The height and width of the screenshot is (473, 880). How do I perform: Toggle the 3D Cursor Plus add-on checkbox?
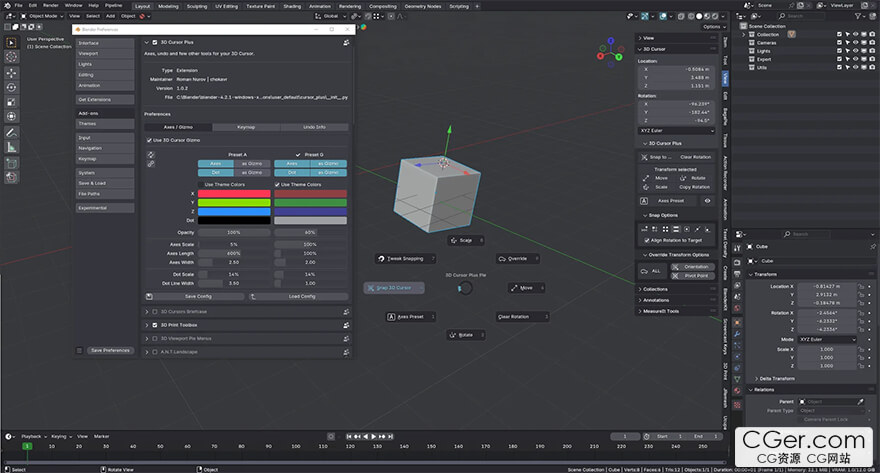(x=155, y=42)
